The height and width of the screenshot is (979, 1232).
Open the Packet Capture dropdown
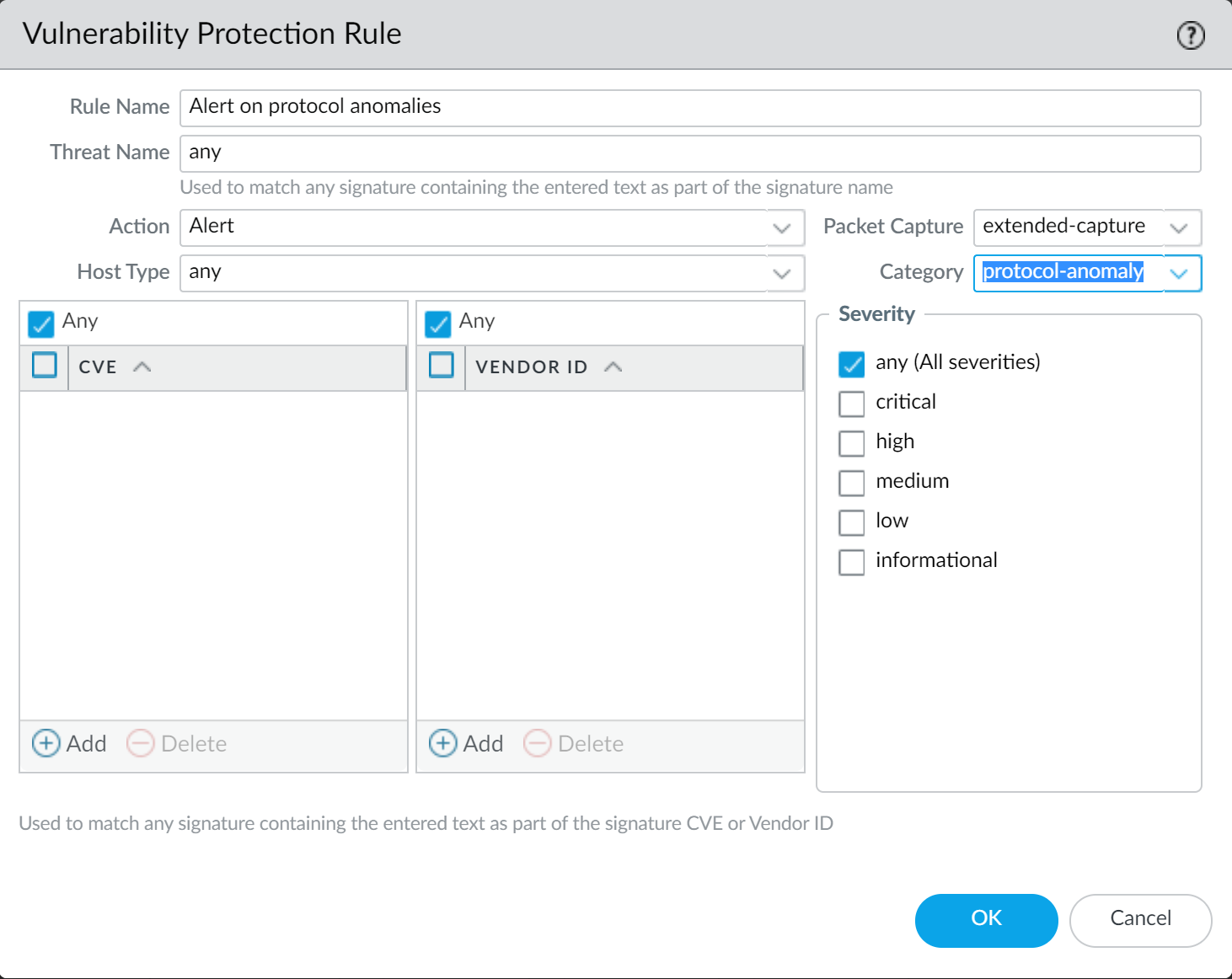1179,227
